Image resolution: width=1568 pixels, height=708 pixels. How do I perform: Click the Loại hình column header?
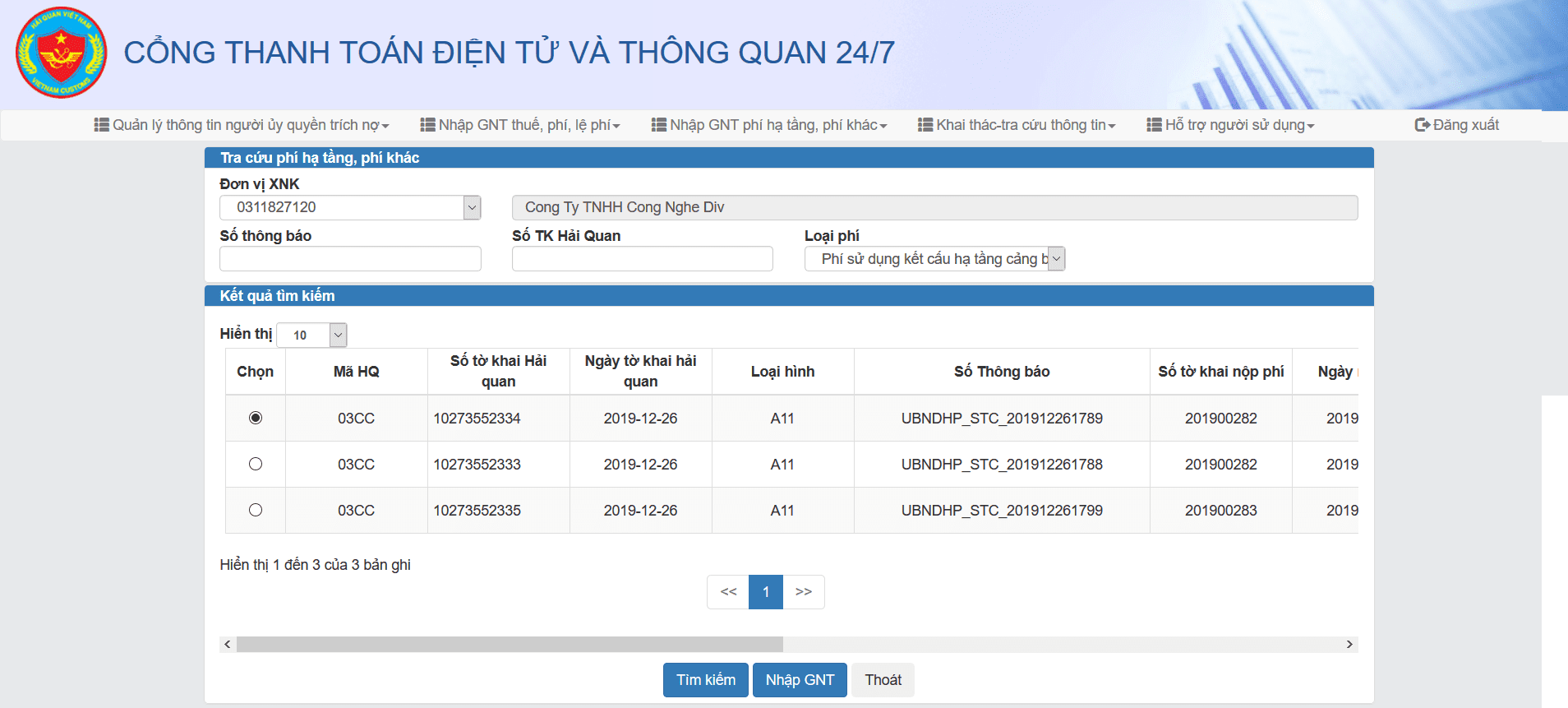(782, 372)
